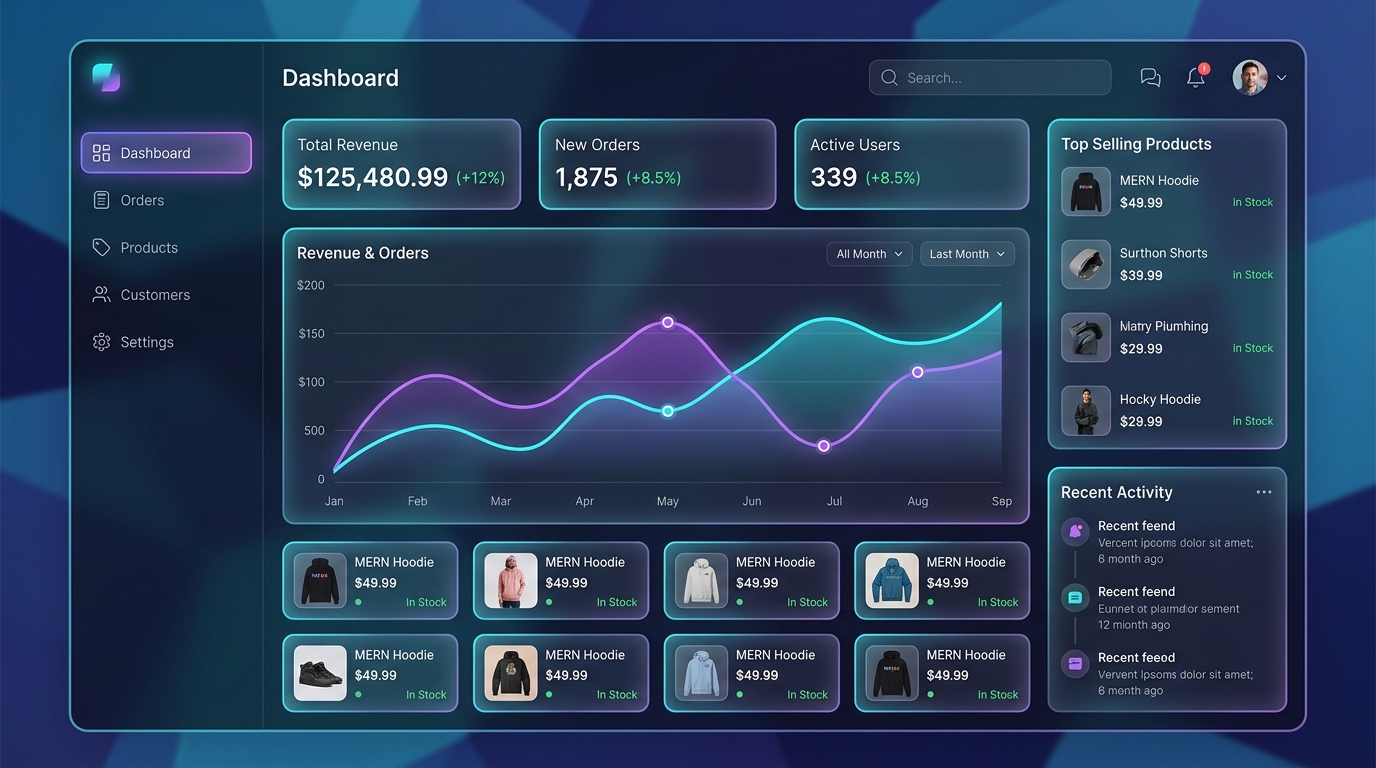
Task: Select the black hoodie on beige background thumbnail
Action: tap(511, 673)
